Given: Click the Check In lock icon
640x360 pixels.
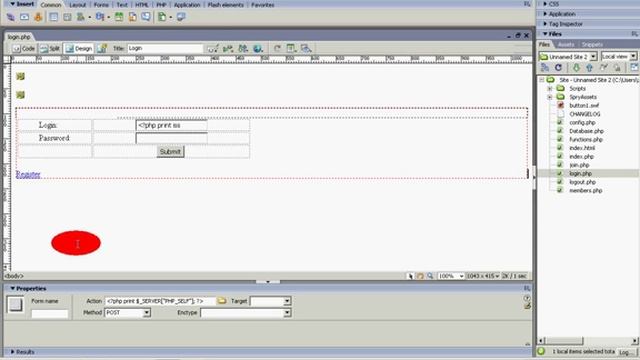Looking at the screenshot, I should coord(617,68).
